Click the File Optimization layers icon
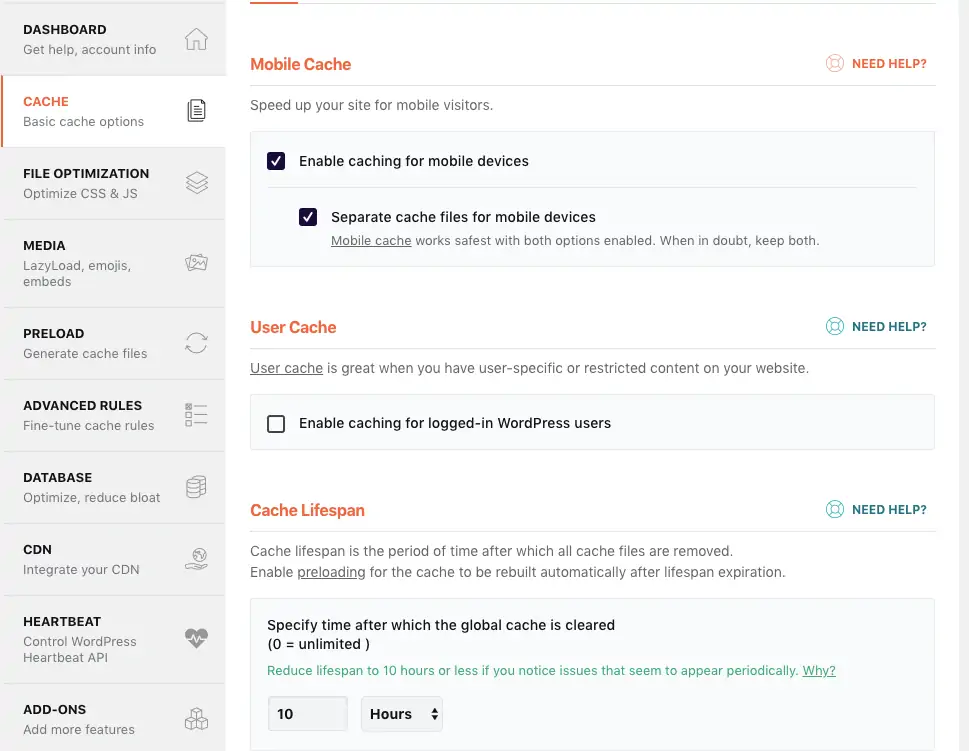This screenshot has width=969, height=751. click(x=197, y=183)
